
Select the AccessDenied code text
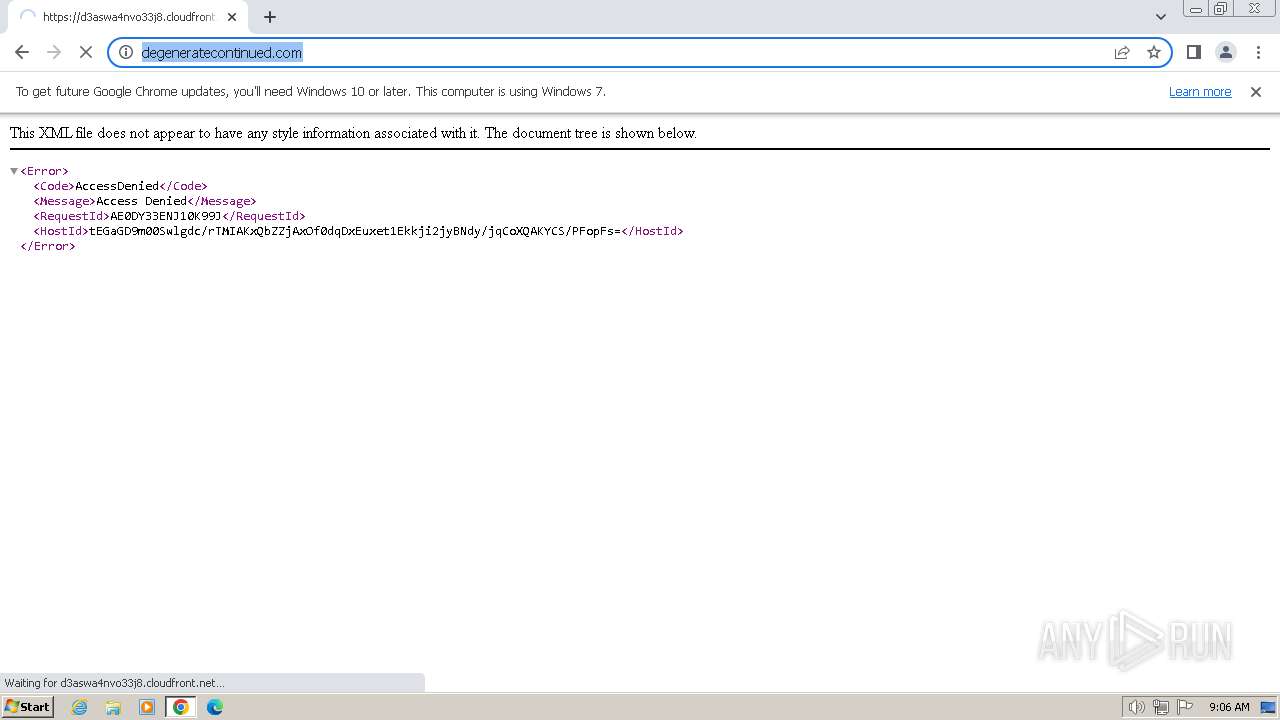(117, 186)
